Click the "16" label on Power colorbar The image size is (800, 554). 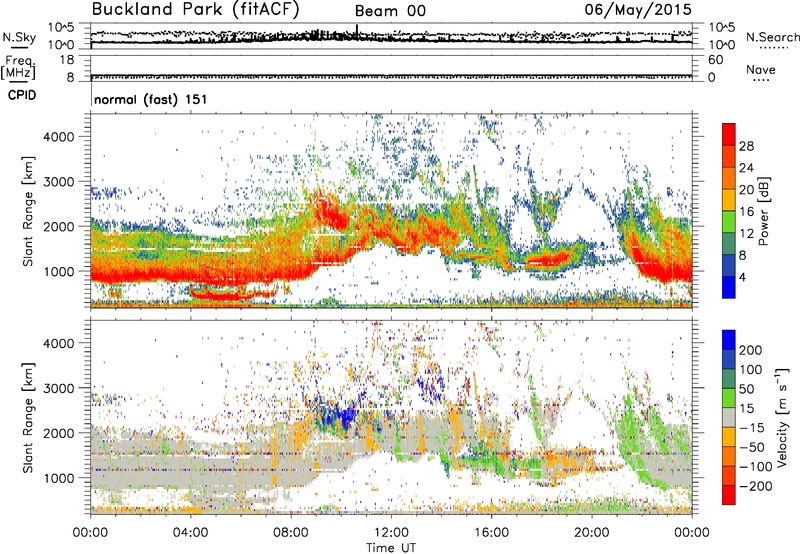(746, 212)
